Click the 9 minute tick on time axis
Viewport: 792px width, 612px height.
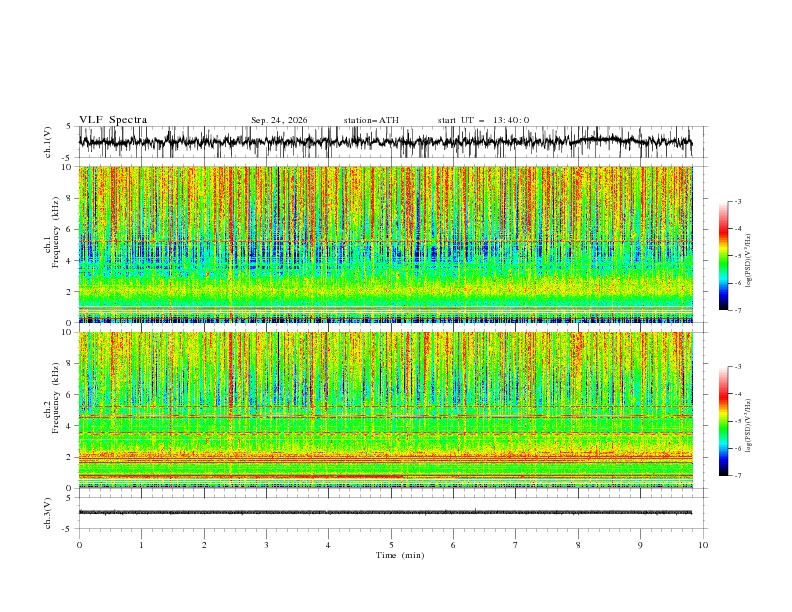click(x=640, y=545)
